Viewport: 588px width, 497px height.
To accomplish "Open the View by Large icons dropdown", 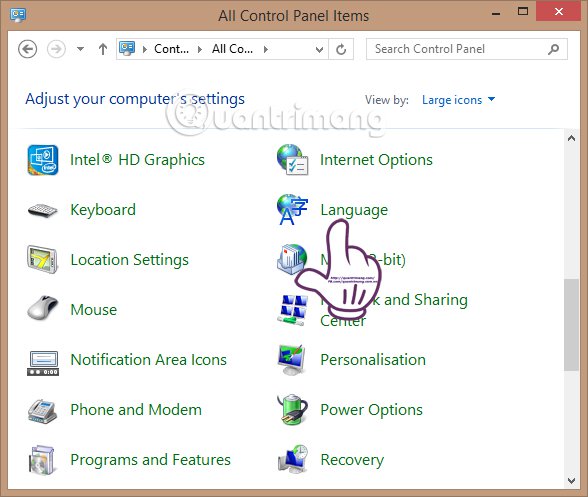I will point(458,100).
